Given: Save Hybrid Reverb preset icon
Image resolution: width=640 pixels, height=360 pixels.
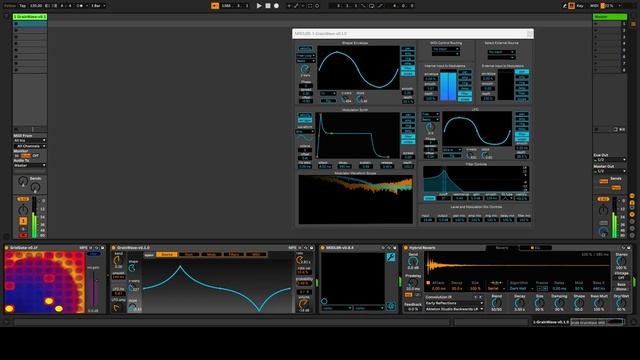Looking at the screenshot, I should (629, 248).
